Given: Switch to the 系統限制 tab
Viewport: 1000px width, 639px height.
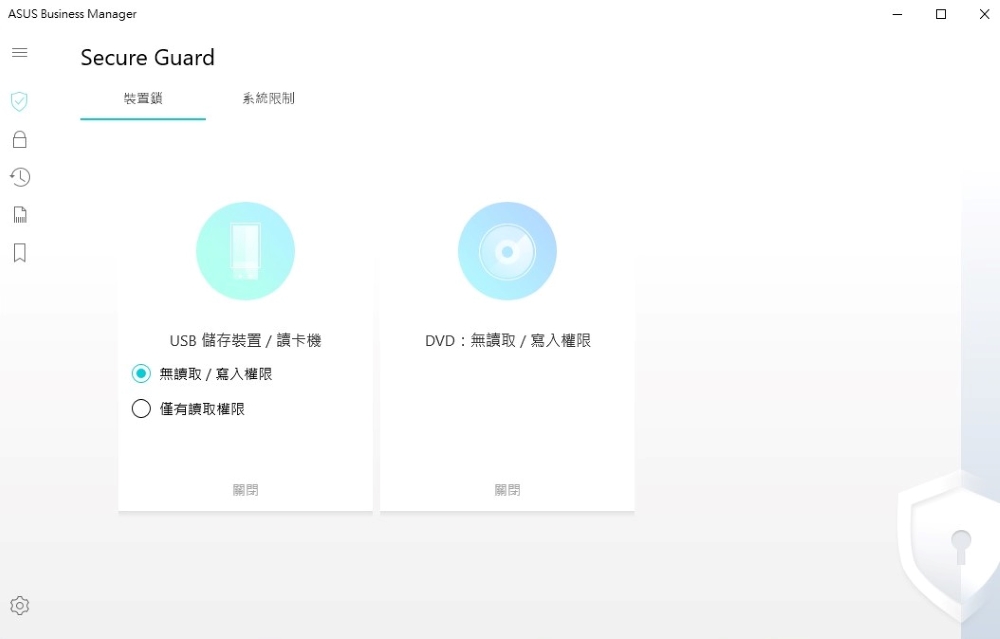Looking at the screenshot, I should (268, 98).
